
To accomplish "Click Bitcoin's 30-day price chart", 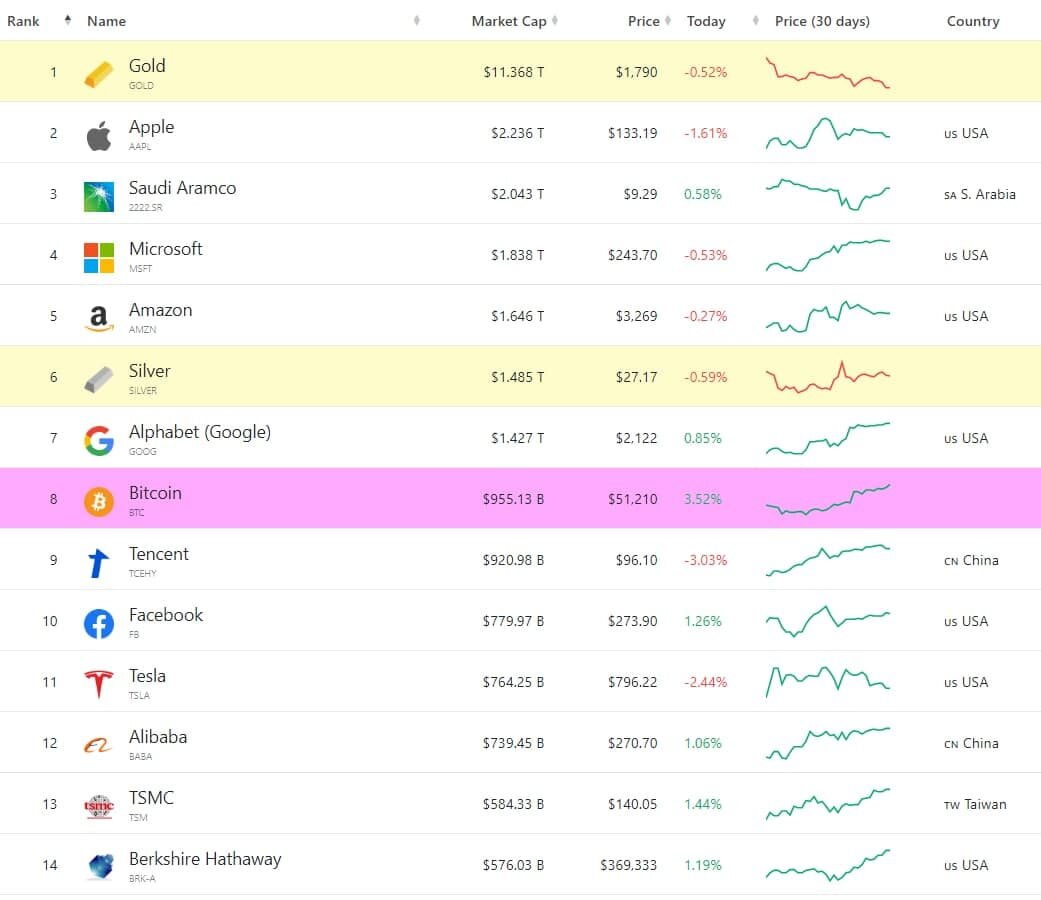I will click(x=827, y=499).
